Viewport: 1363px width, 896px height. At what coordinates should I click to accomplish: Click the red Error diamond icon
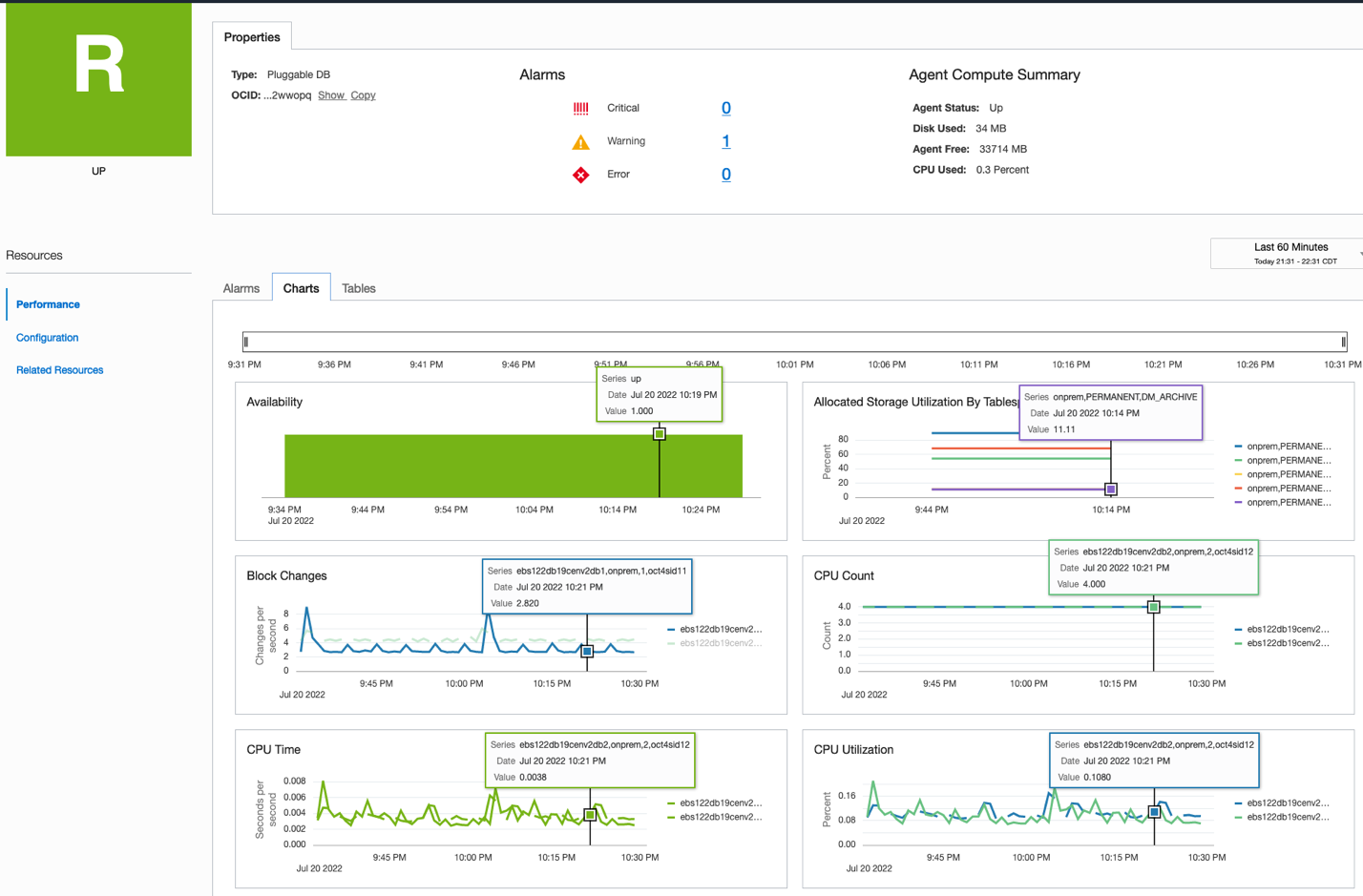(x=580, y=175)
